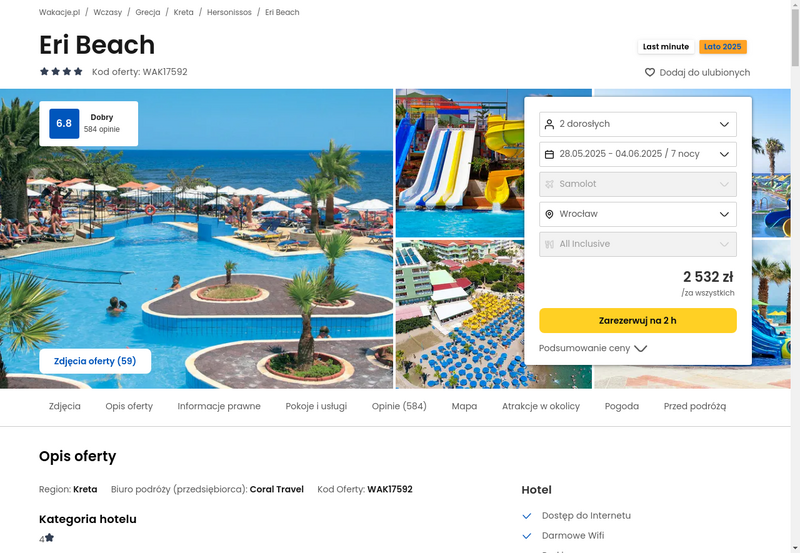The width and height of the screenshot is (800, 553).
Task: Click the Lato 2025 orange tag
Action: point(722,46)
